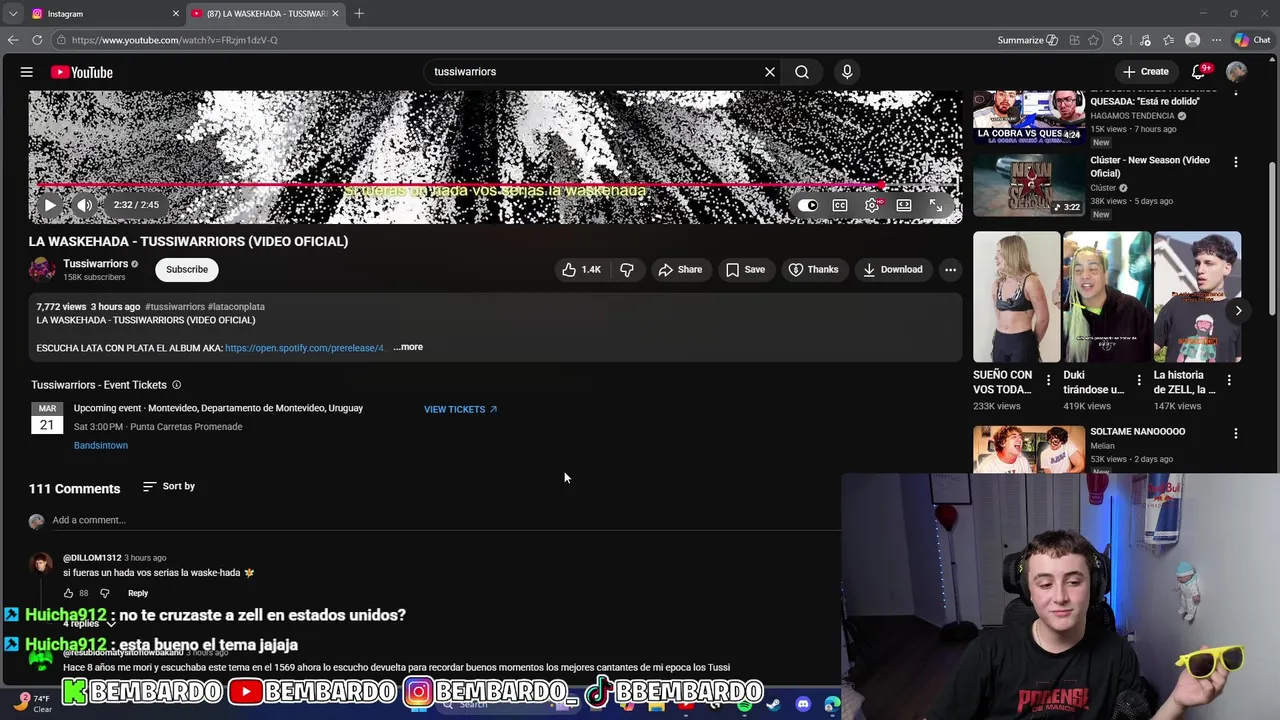Click the #tussiwarriors hashtag
The width and height of the screenshot is (1280, 720).
(175, 307)
